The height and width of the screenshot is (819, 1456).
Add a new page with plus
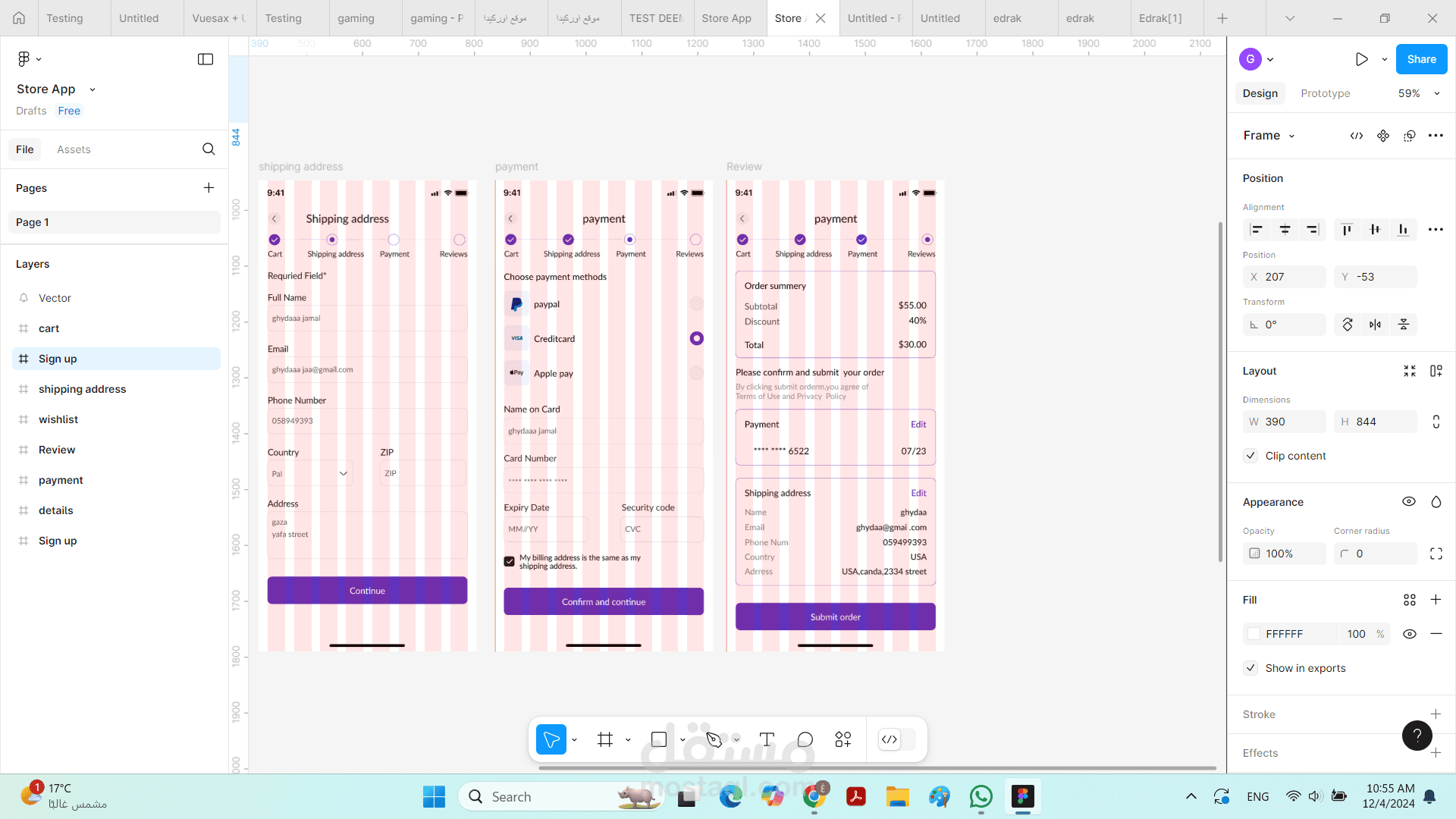tap(209, 188)
